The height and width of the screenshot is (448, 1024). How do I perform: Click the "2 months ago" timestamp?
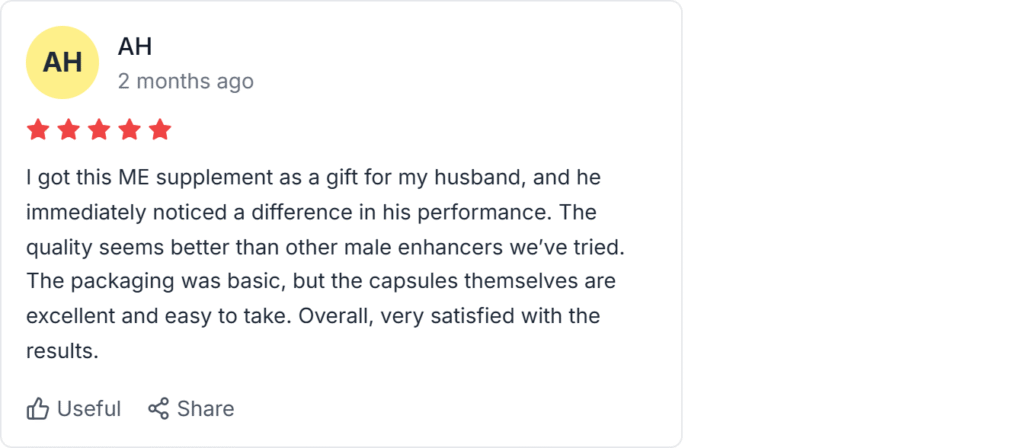click(x=186, y=81)
